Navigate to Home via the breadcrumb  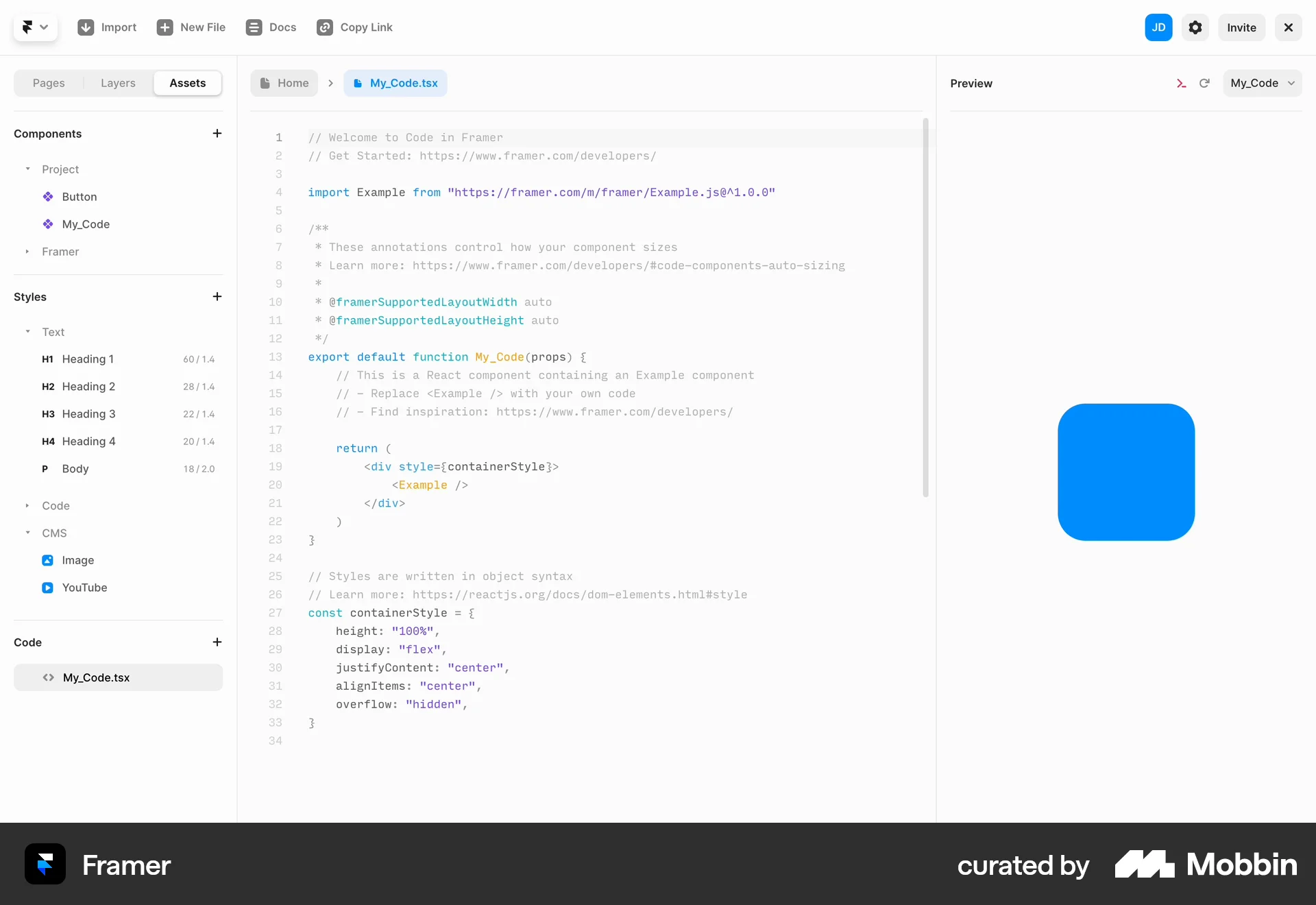pos(284,83)
